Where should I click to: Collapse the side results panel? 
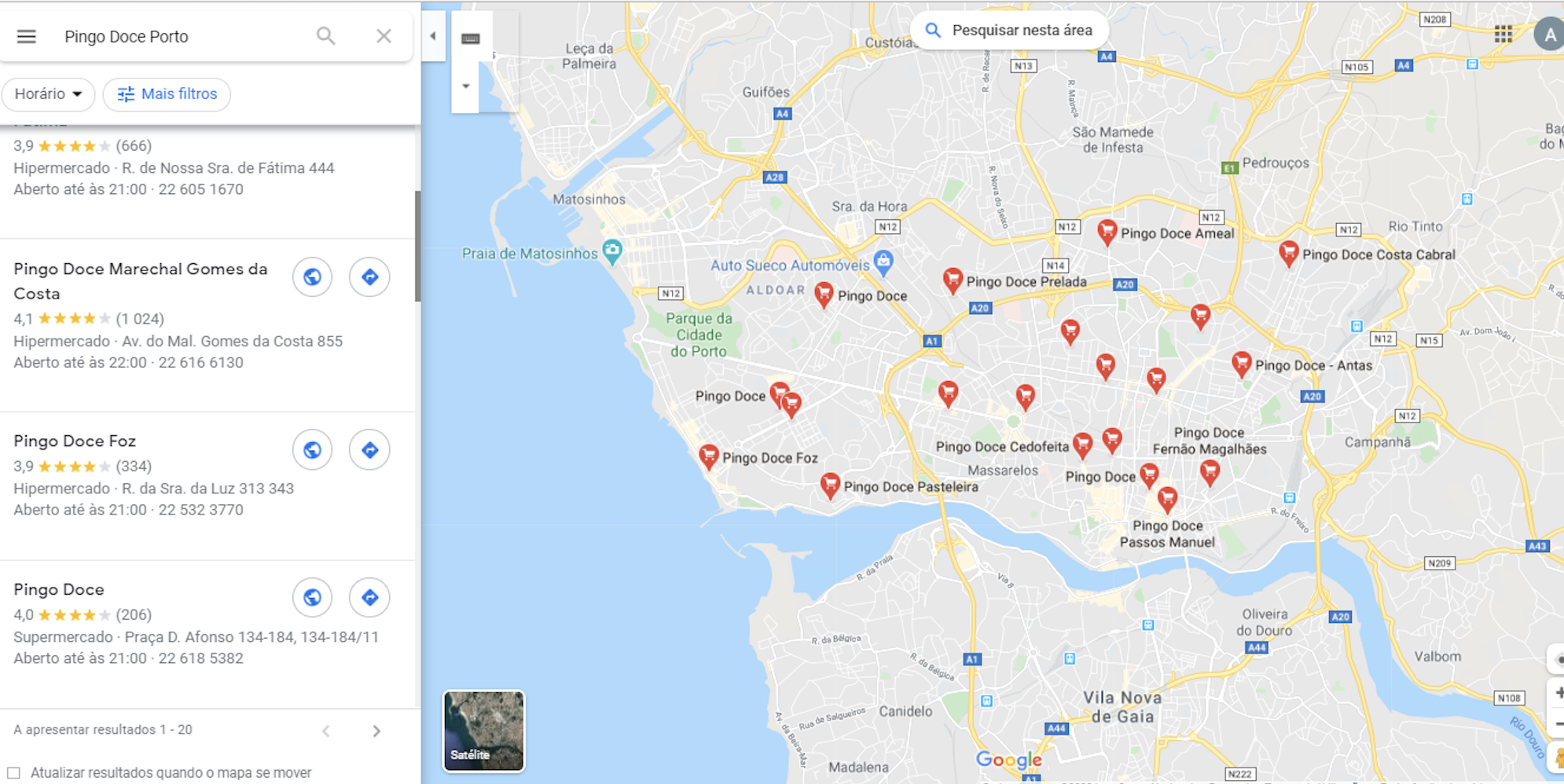[433, 36]
